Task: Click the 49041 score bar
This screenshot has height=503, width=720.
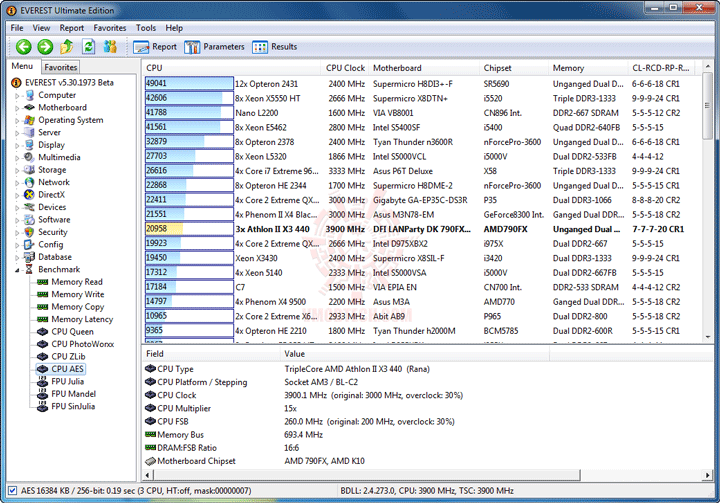Action: pyautogui.click(x=189, y=83)
